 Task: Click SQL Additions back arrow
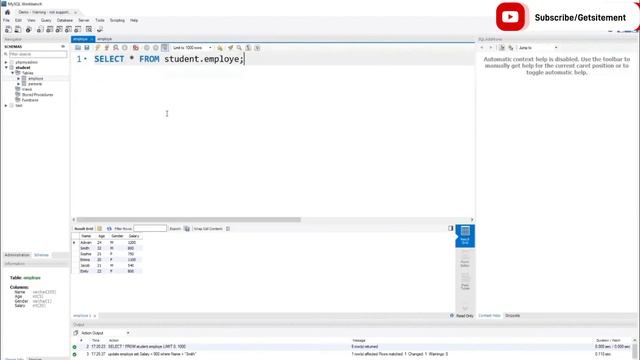482,48
